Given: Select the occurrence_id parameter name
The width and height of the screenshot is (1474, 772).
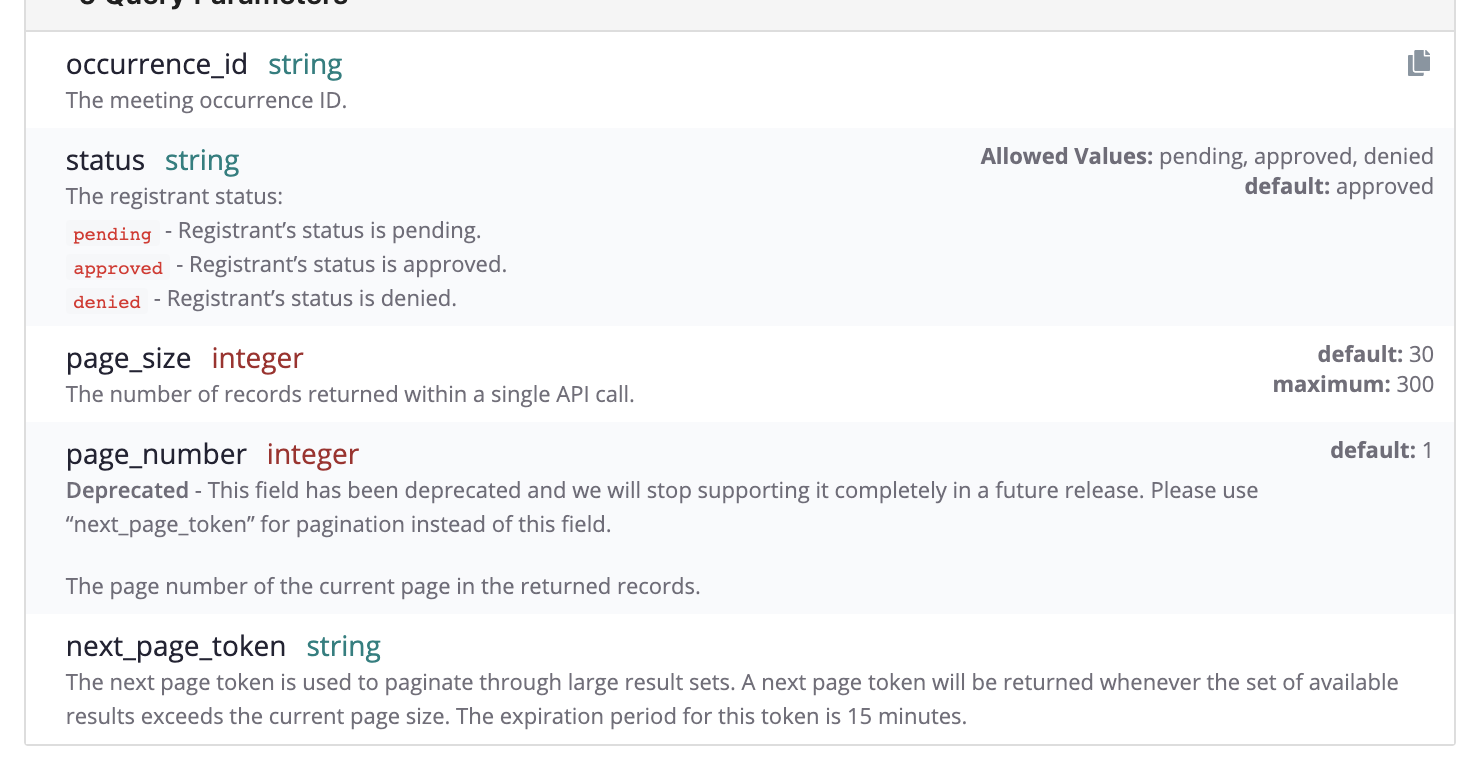Looking at the screenshot, I should click(156, 65).
